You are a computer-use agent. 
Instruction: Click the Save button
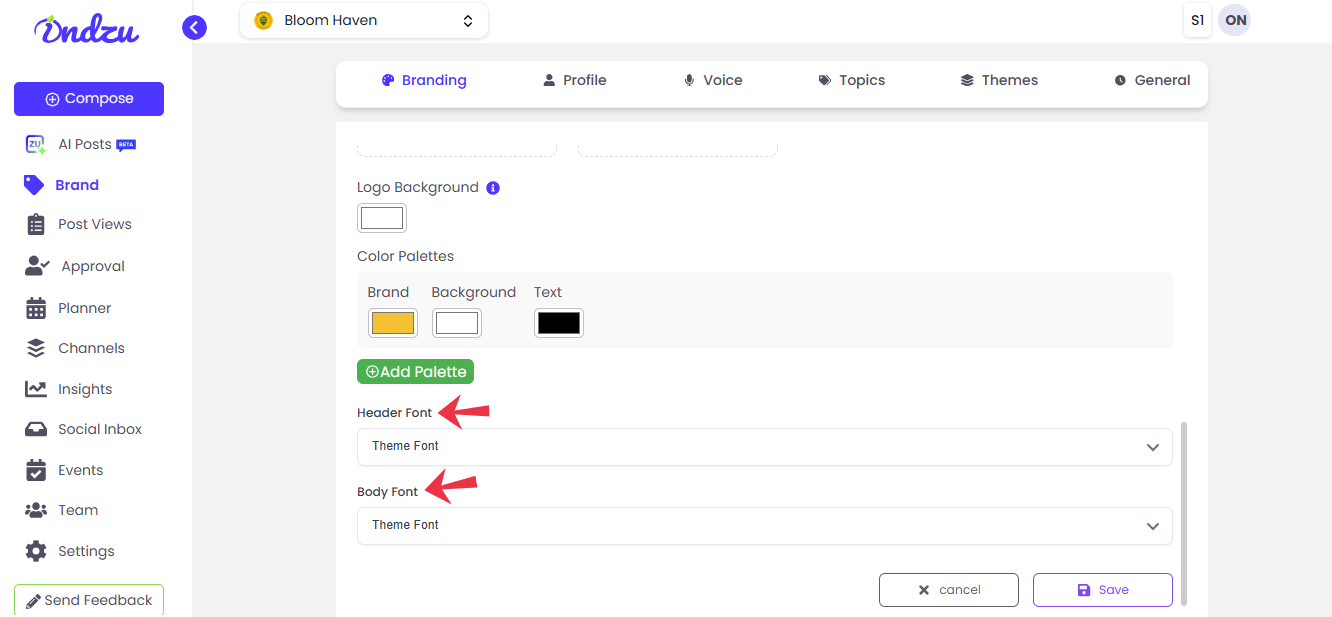[1102, 590]
